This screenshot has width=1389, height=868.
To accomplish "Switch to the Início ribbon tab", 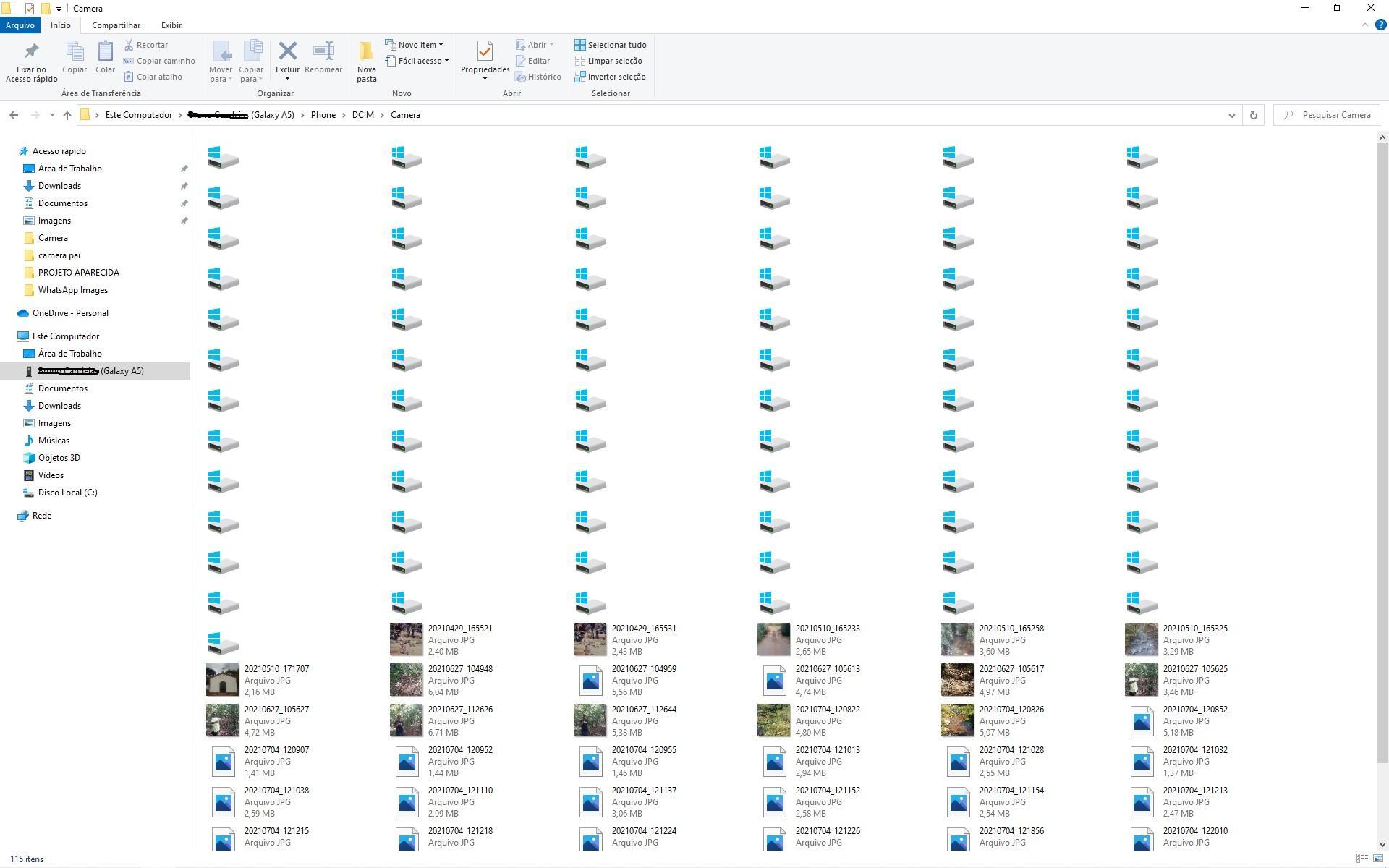I will click(x=61, y=25).
